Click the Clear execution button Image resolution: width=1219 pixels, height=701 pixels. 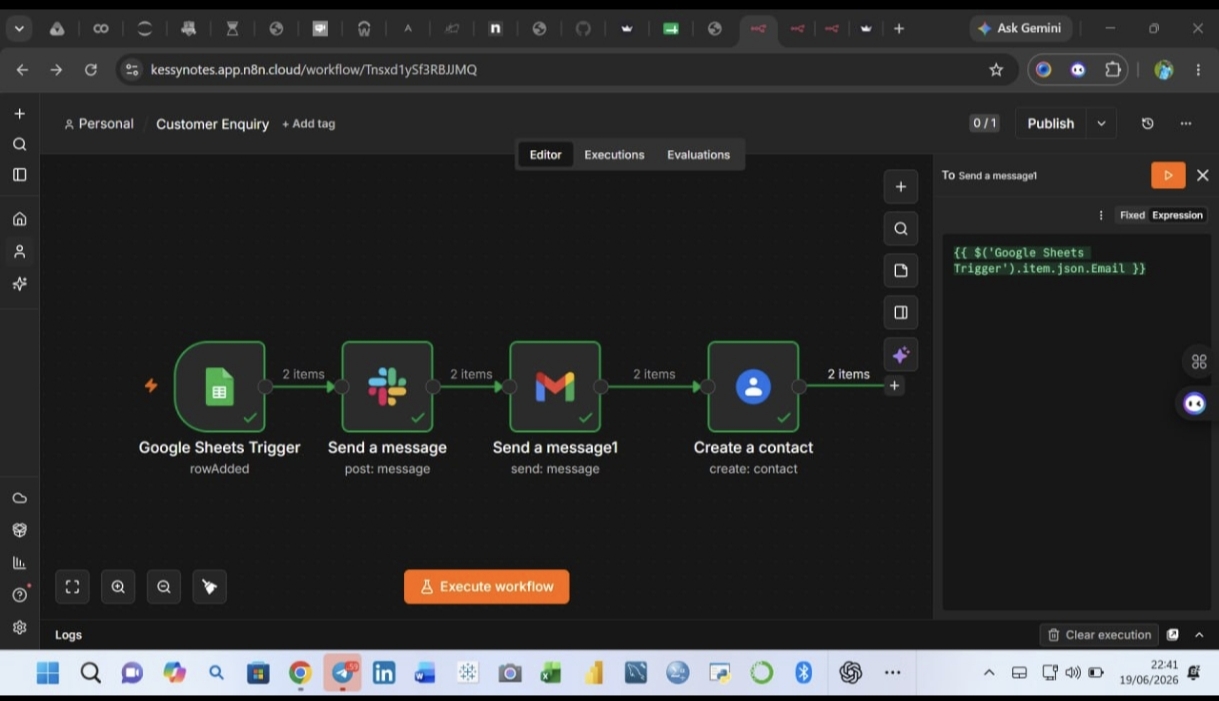pyautogui.click(x=1099, y=635)
